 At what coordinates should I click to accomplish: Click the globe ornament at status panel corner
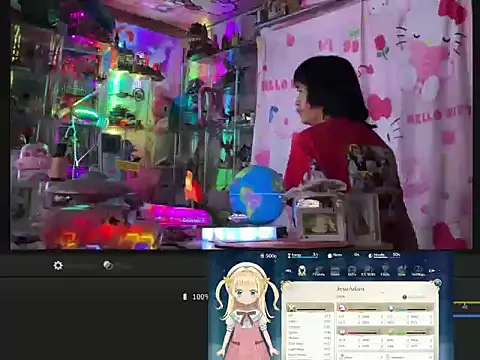(437, 283)
